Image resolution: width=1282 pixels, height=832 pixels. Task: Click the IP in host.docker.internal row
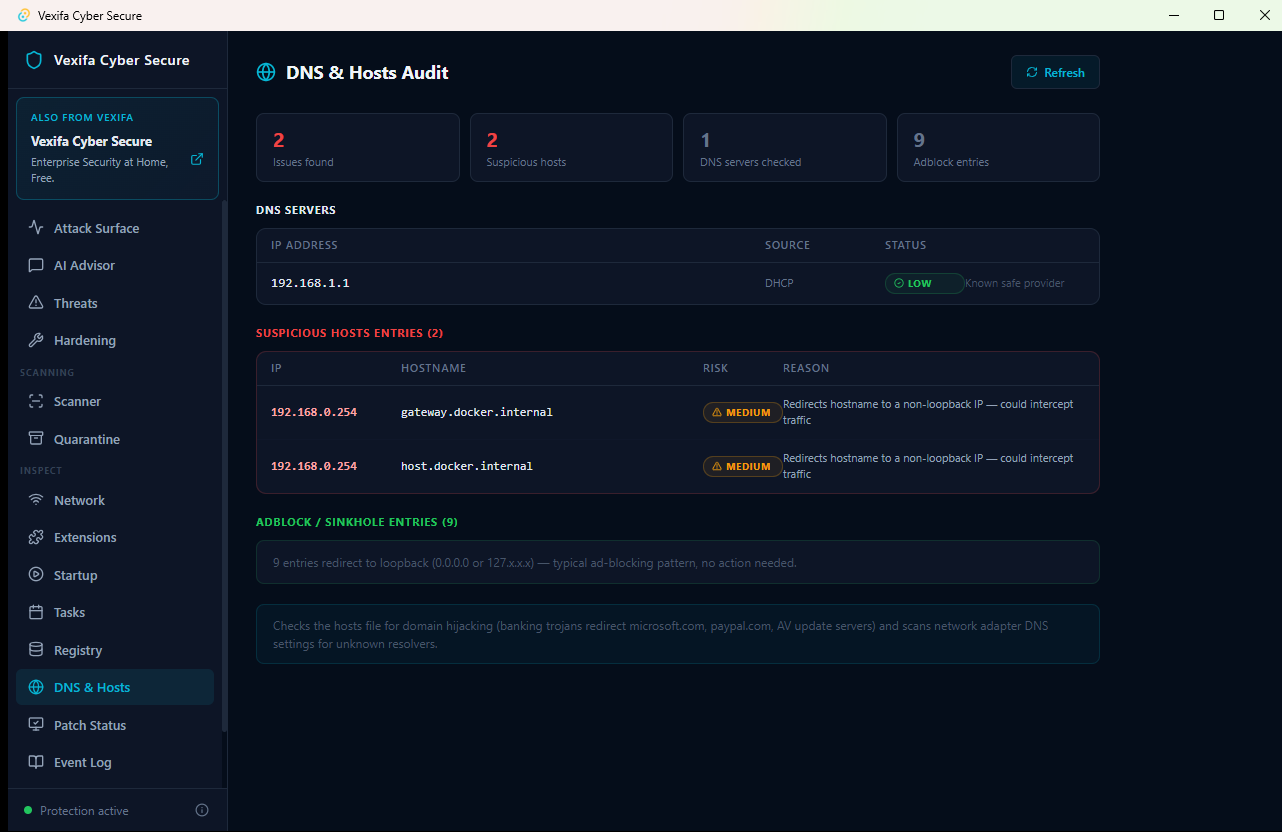(314, 466)
